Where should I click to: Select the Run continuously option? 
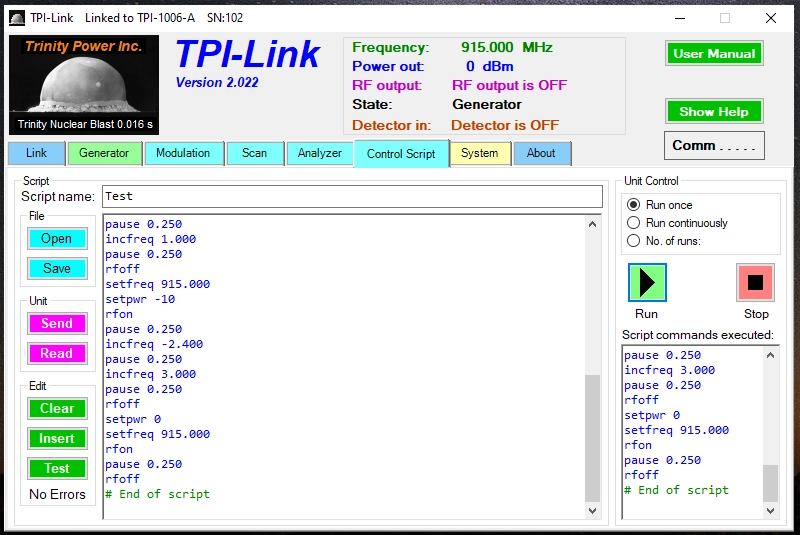[x=633, y=223]
